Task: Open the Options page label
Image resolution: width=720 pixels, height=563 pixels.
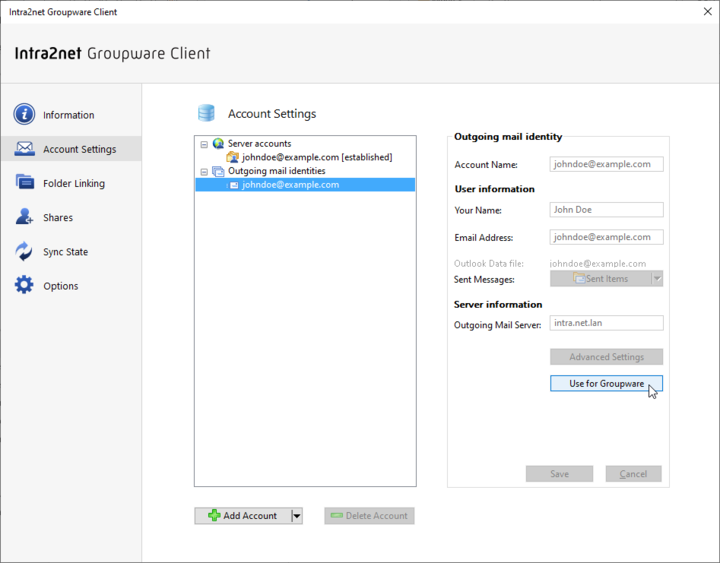Action: (x=61, y=286)
